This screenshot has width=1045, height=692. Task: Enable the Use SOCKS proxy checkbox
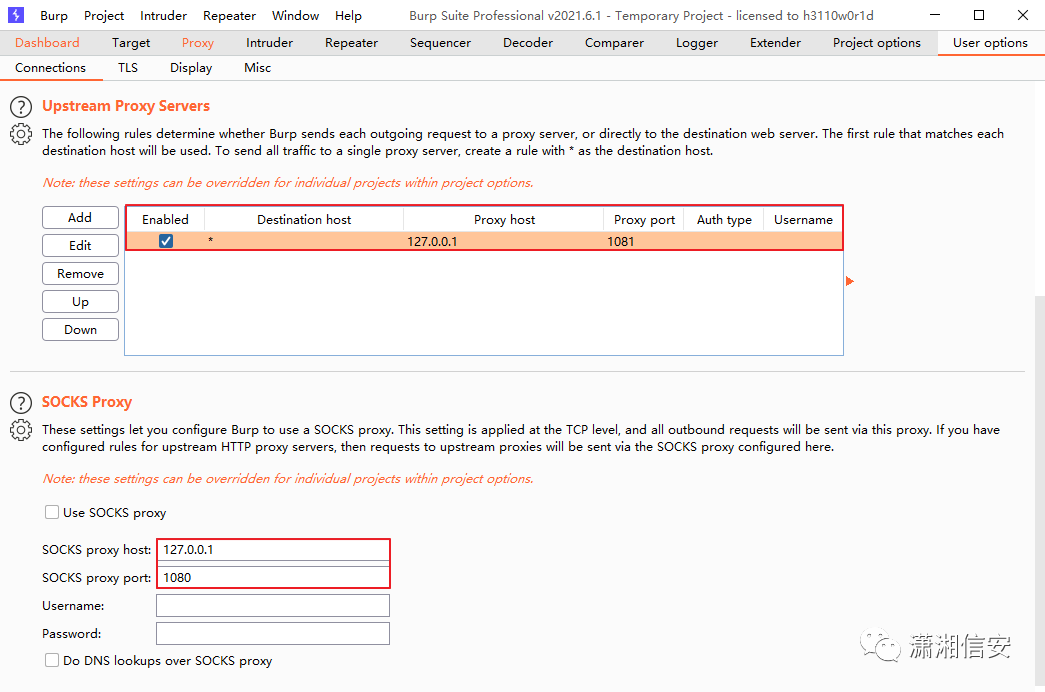click(51, 512)
